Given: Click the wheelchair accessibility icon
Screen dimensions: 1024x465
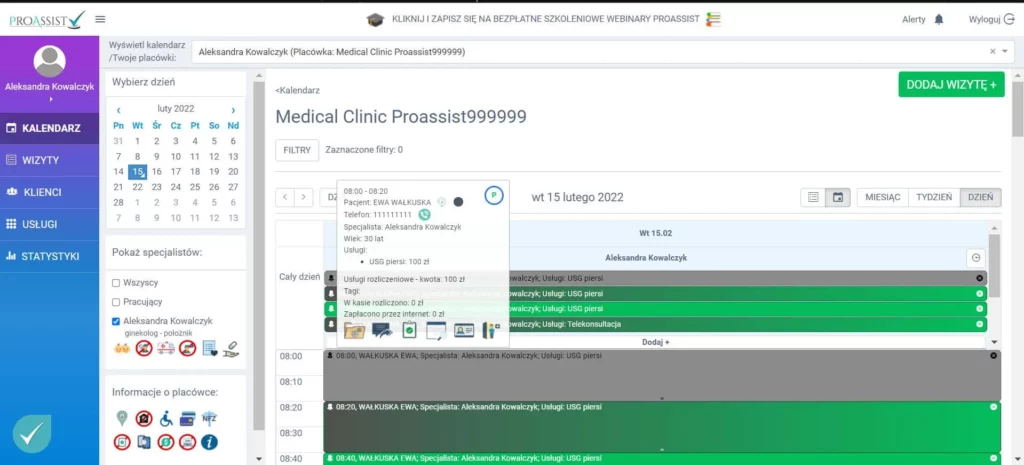Looking at the screenshot, I should coord(166,418).
